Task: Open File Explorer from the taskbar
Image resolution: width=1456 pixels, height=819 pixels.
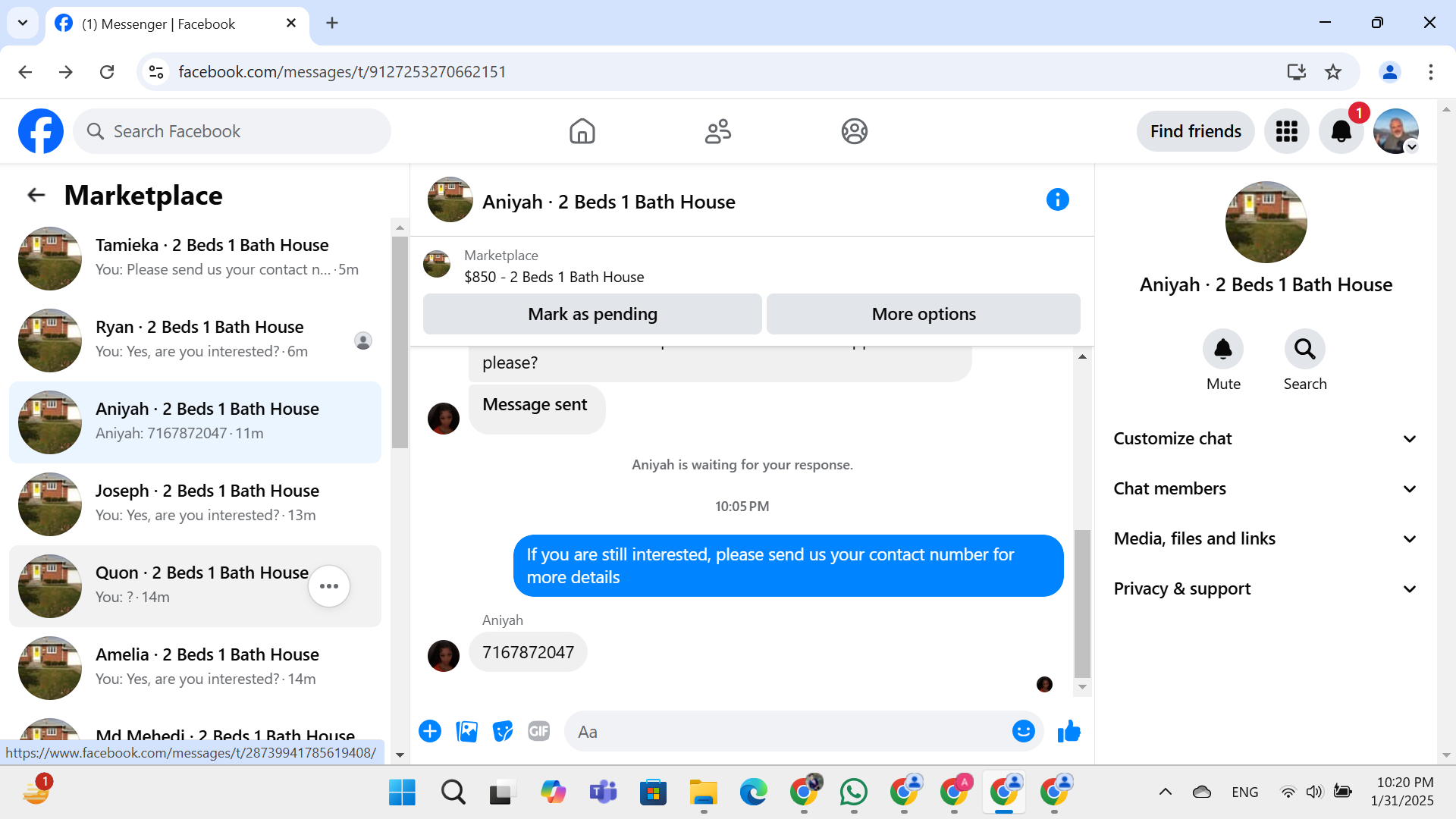Action: [x=704, y=792]
